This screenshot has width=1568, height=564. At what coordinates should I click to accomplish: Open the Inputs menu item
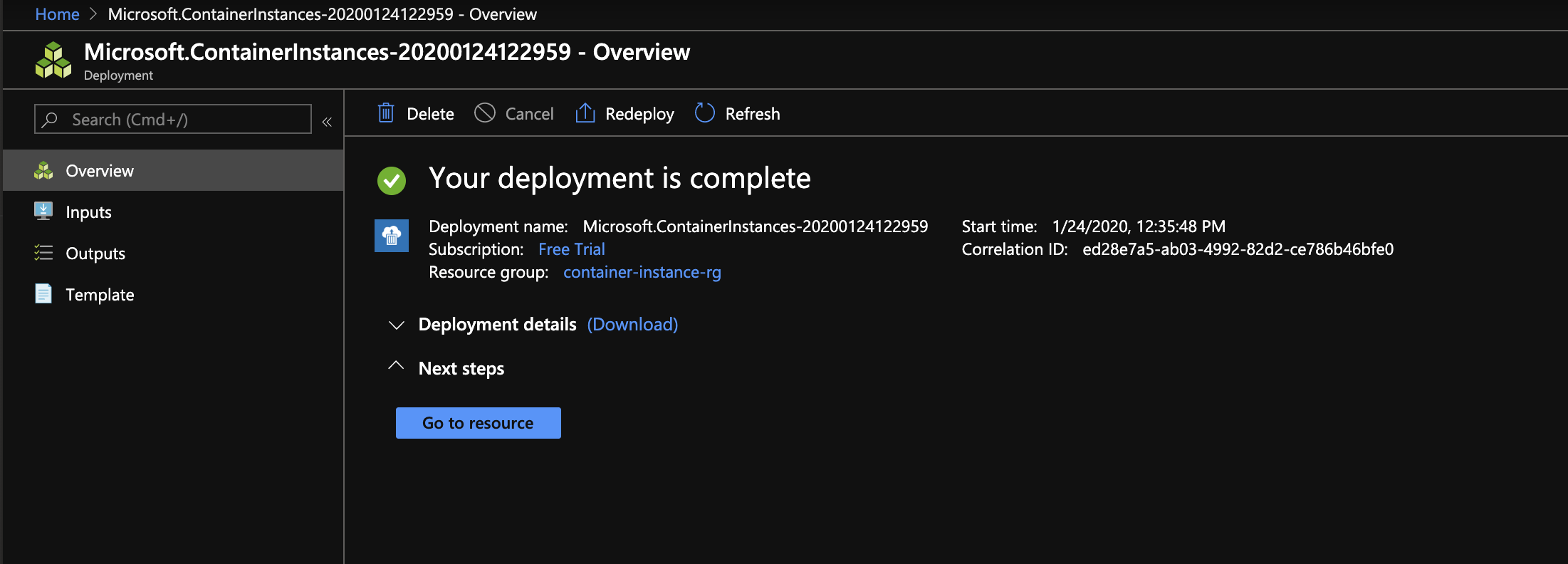click(173, 211)
